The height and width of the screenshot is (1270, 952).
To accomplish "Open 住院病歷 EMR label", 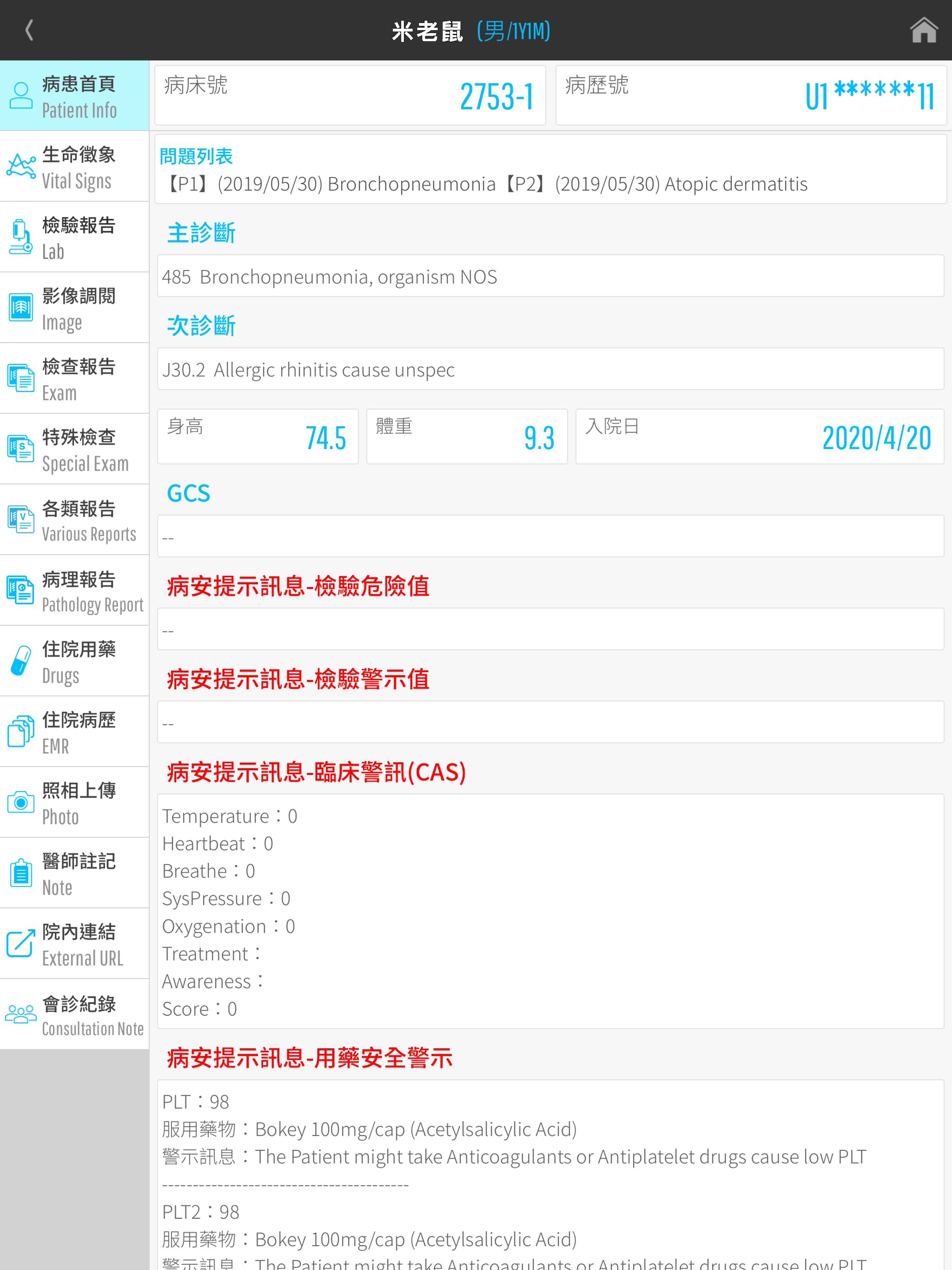I will [79, 732].
